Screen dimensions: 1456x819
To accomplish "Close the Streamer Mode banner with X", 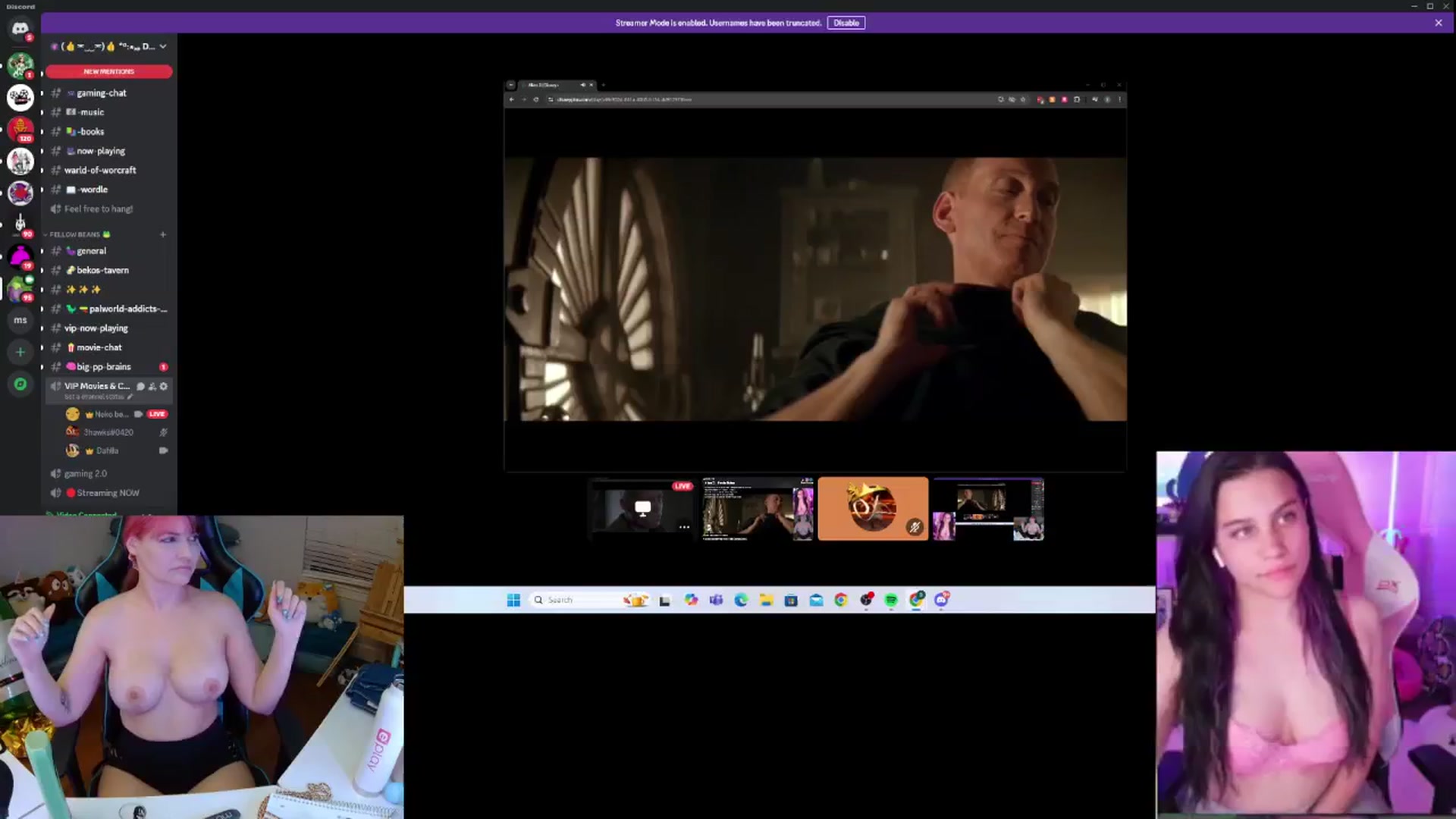I will (x=1439, y=23).
